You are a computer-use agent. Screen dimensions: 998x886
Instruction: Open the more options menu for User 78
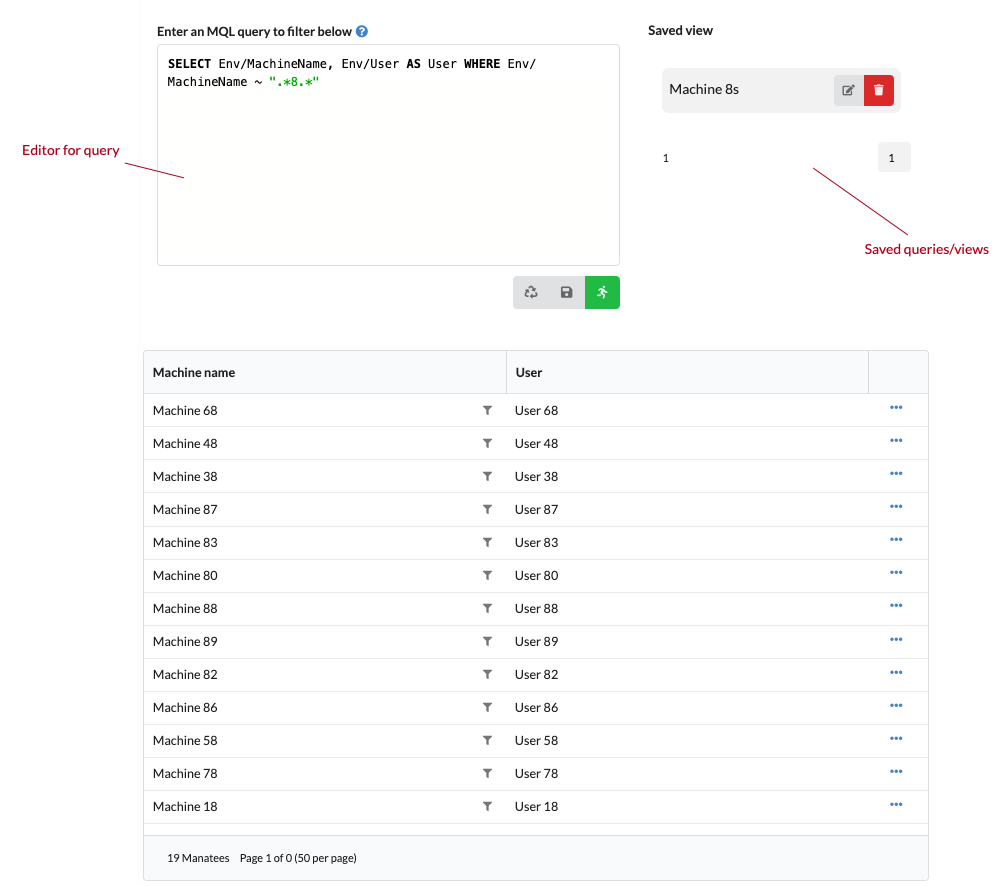[896, 772]
